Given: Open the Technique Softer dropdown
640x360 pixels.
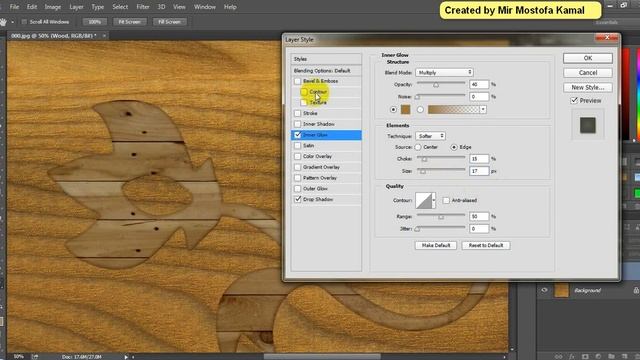Looking at the screenshot, I should click(431, 136).
